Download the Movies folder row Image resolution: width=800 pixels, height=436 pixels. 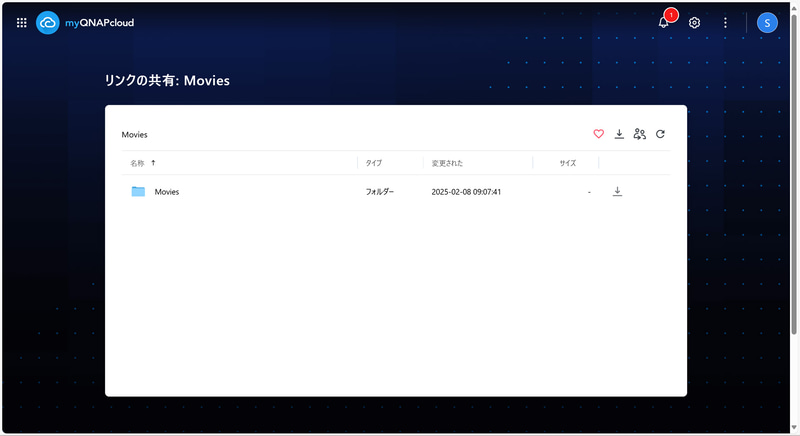[x=617, y=192]
